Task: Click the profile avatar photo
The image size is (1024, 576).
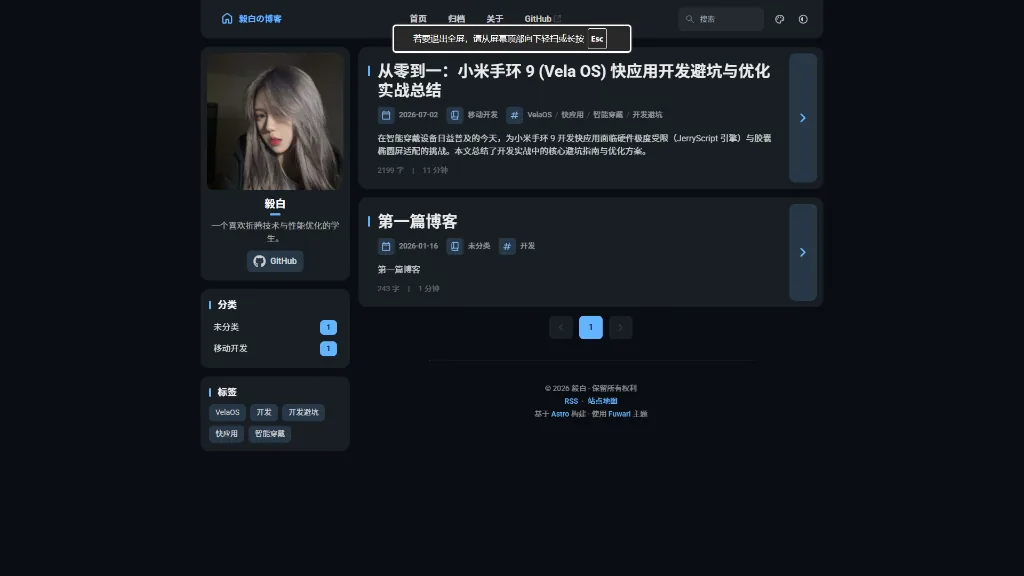Action: coord(275,121)
